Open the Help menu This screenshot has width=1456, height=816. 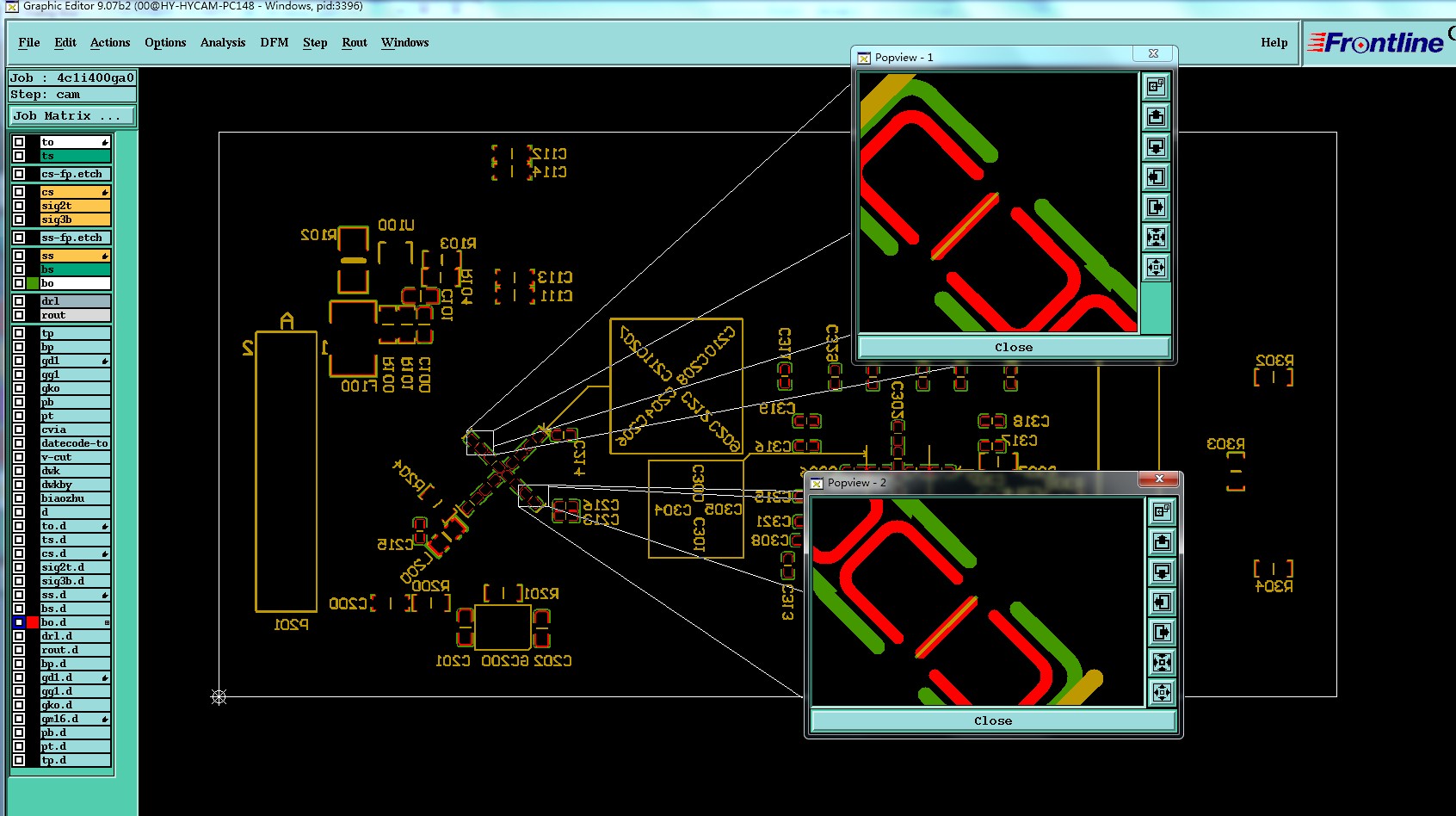1274,42
